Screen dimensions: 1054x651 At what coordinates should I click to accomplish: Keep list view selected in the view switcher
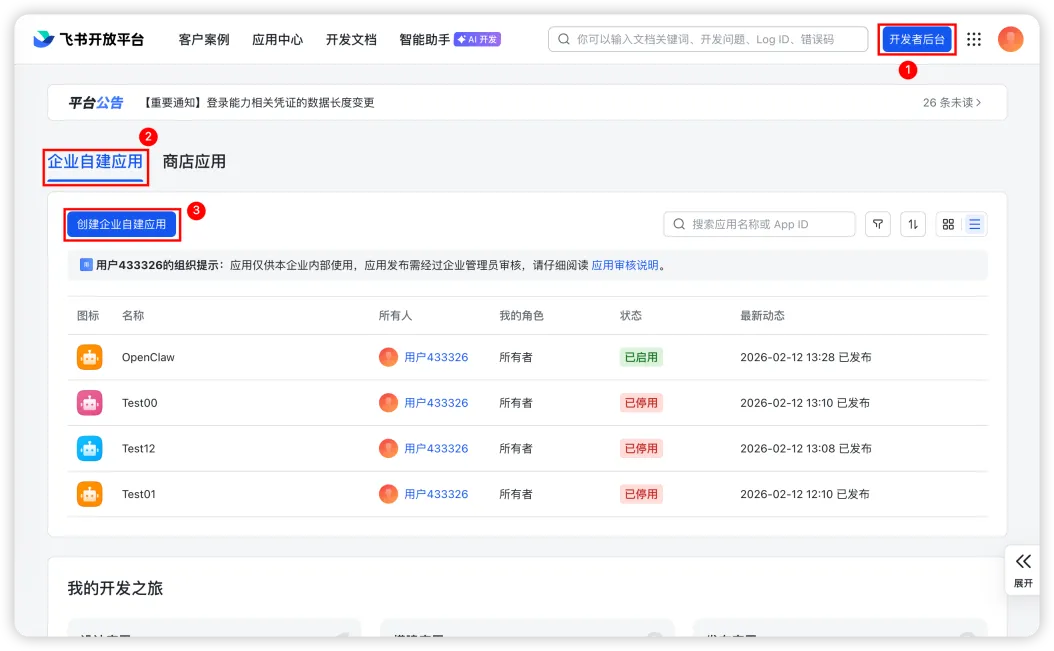tap(974, 224)
